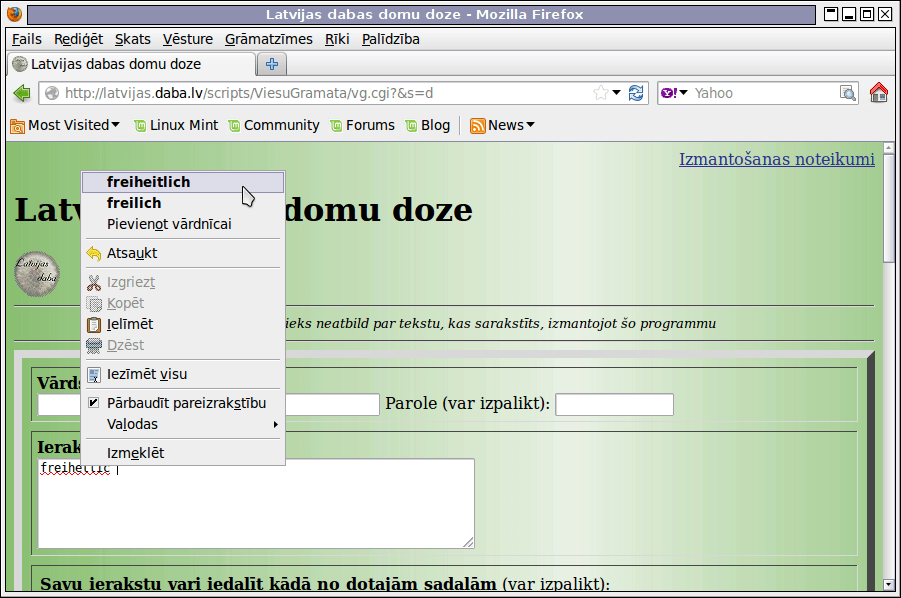Image resolution: width=901 pixels, height=598 pixels.
Task: Select Iezīmēt visu in context menu
Action: [x=183, y=375]
